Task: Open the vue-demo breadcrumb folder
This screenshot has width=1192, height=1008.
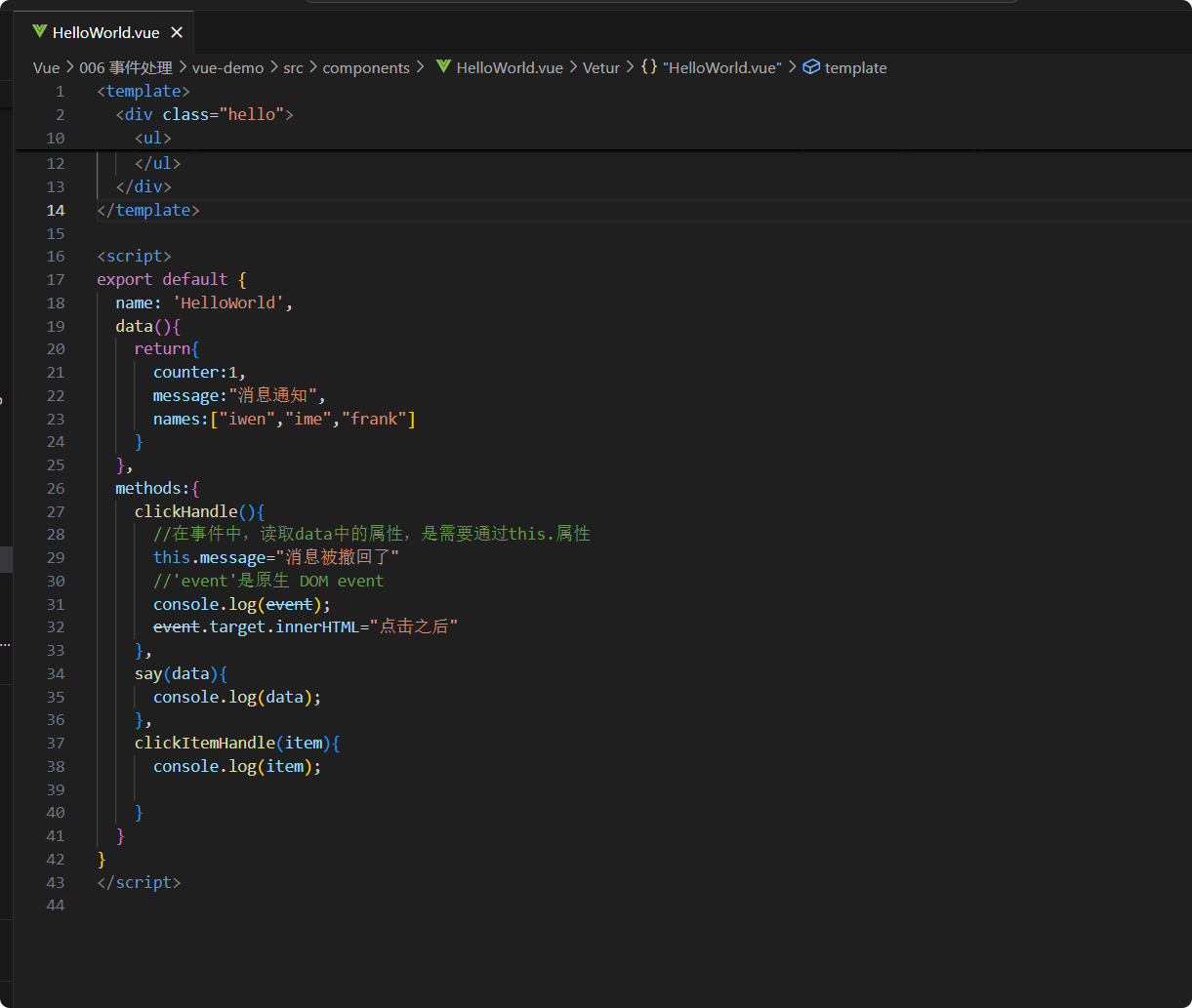Action: pos(227,67)
